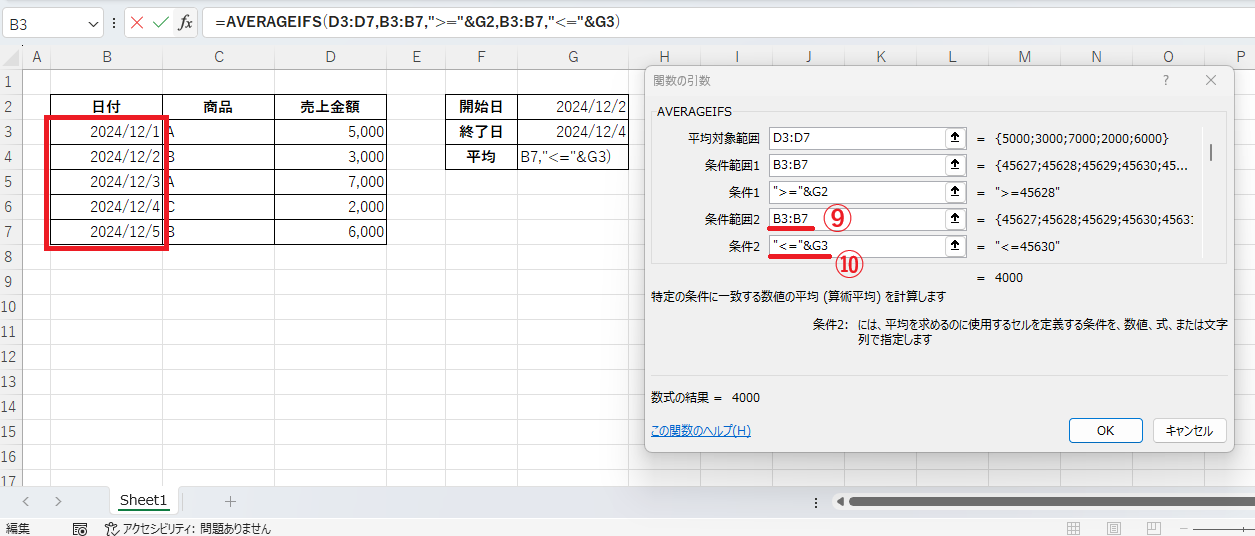This screenshot has height=536, width=1255.
Task: Click the horizontal sheet scrollbar
Action: [x=1040, y=501]
